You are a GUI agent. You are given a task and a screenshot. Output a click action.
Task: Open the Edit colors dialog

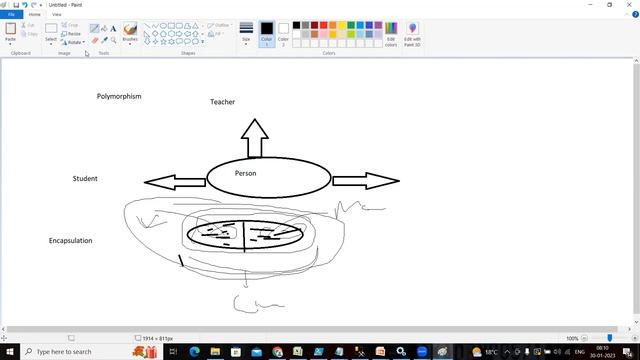tap(391, 34)
